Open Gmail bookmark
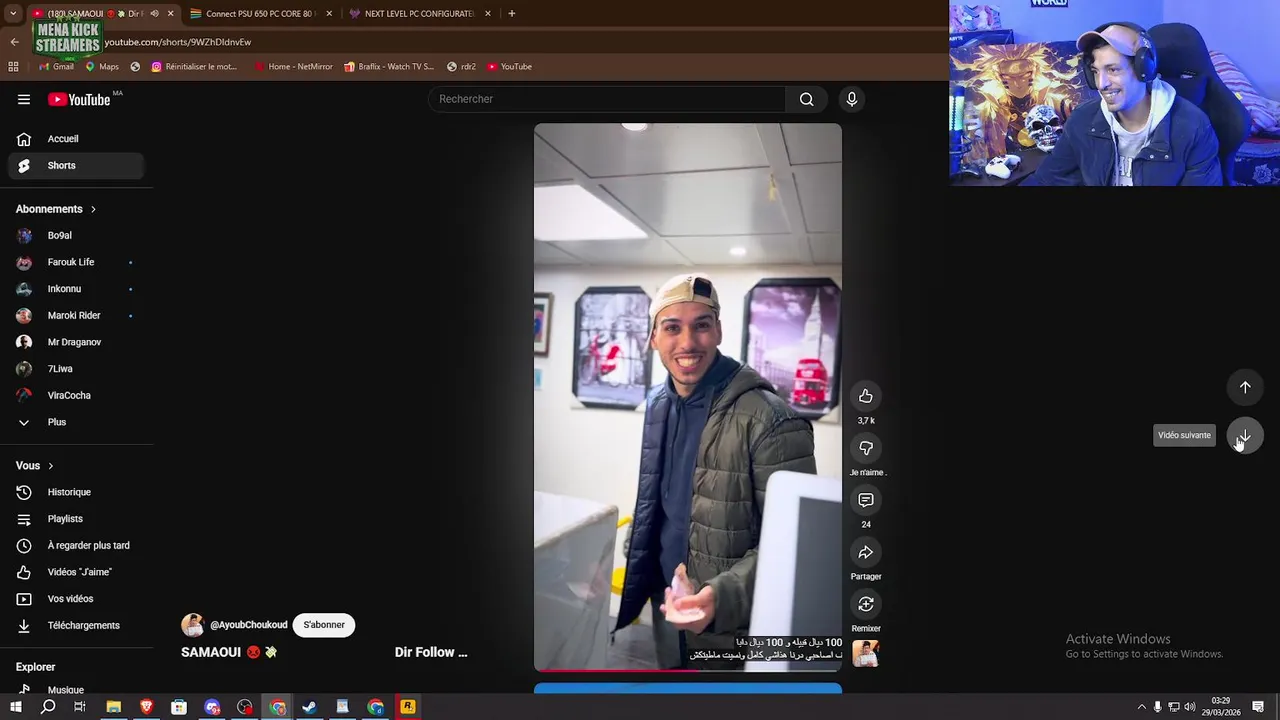 (x=56, y=66)
